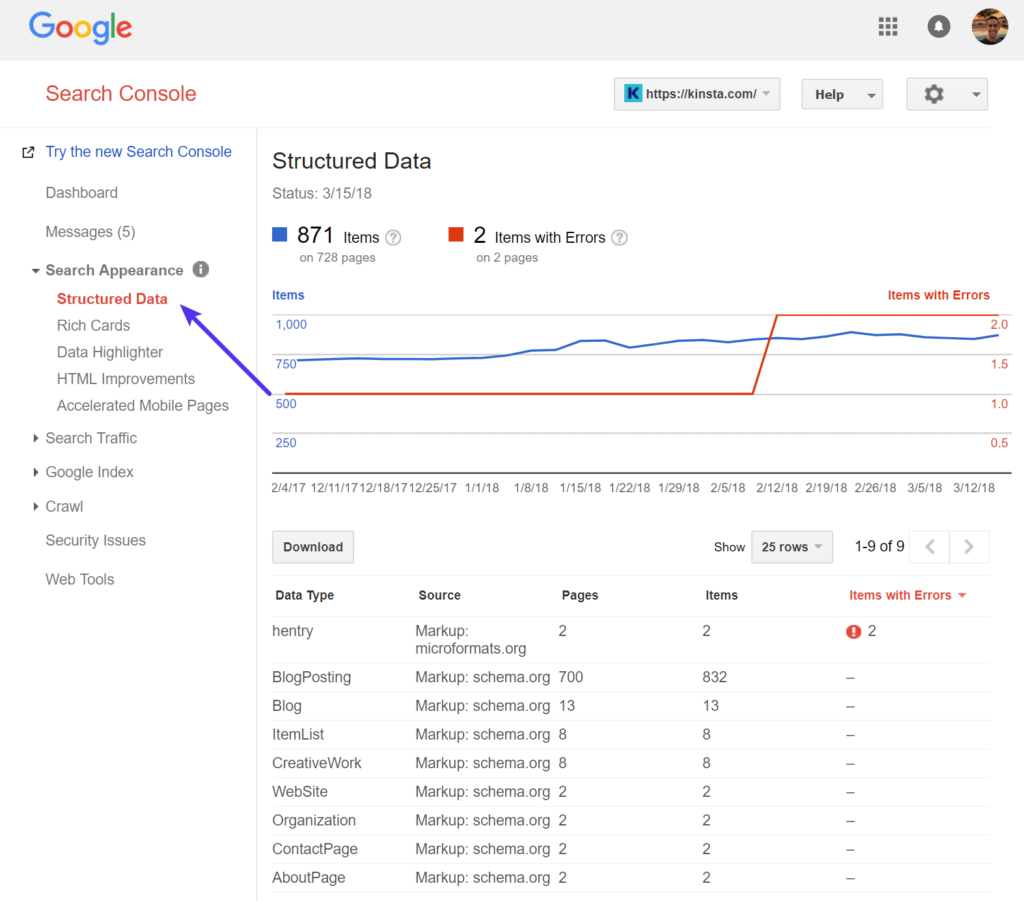Image resolution: width=1024 pixels, height=901 pixels.
Task: Open the Help dropdown menu
Action: tap(841, 94)
